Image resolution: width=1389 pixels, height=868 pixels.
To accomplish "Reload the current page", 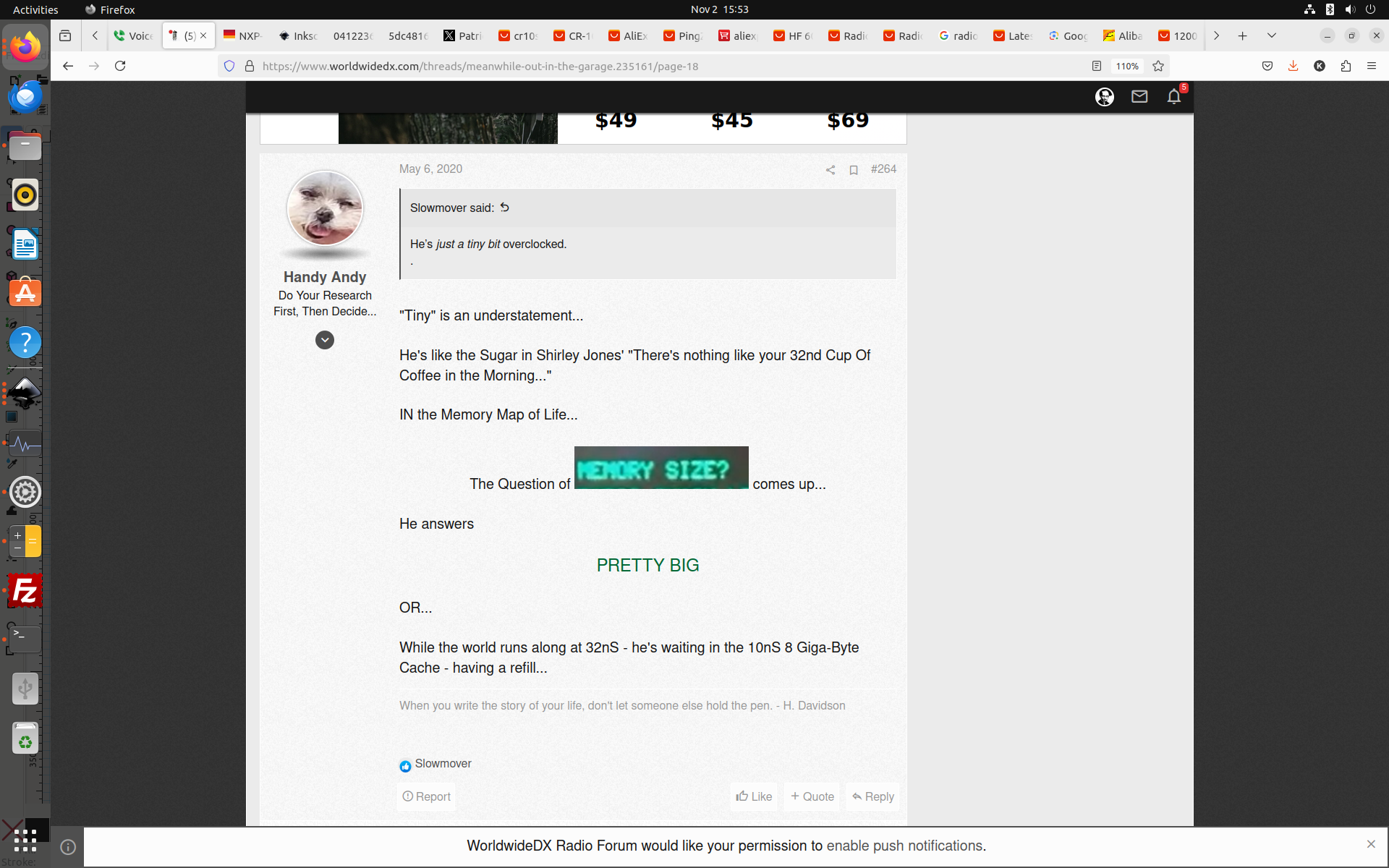I will click(x=120, y=66).
